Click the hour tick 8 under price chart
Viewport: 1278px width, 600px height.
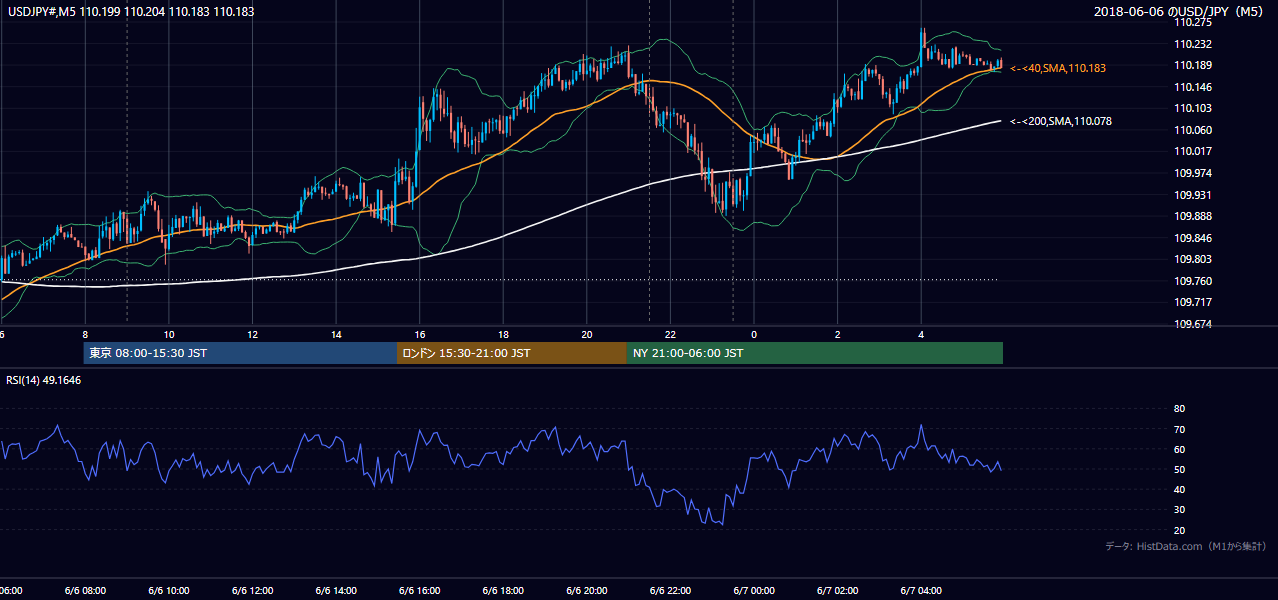[85, 334]
